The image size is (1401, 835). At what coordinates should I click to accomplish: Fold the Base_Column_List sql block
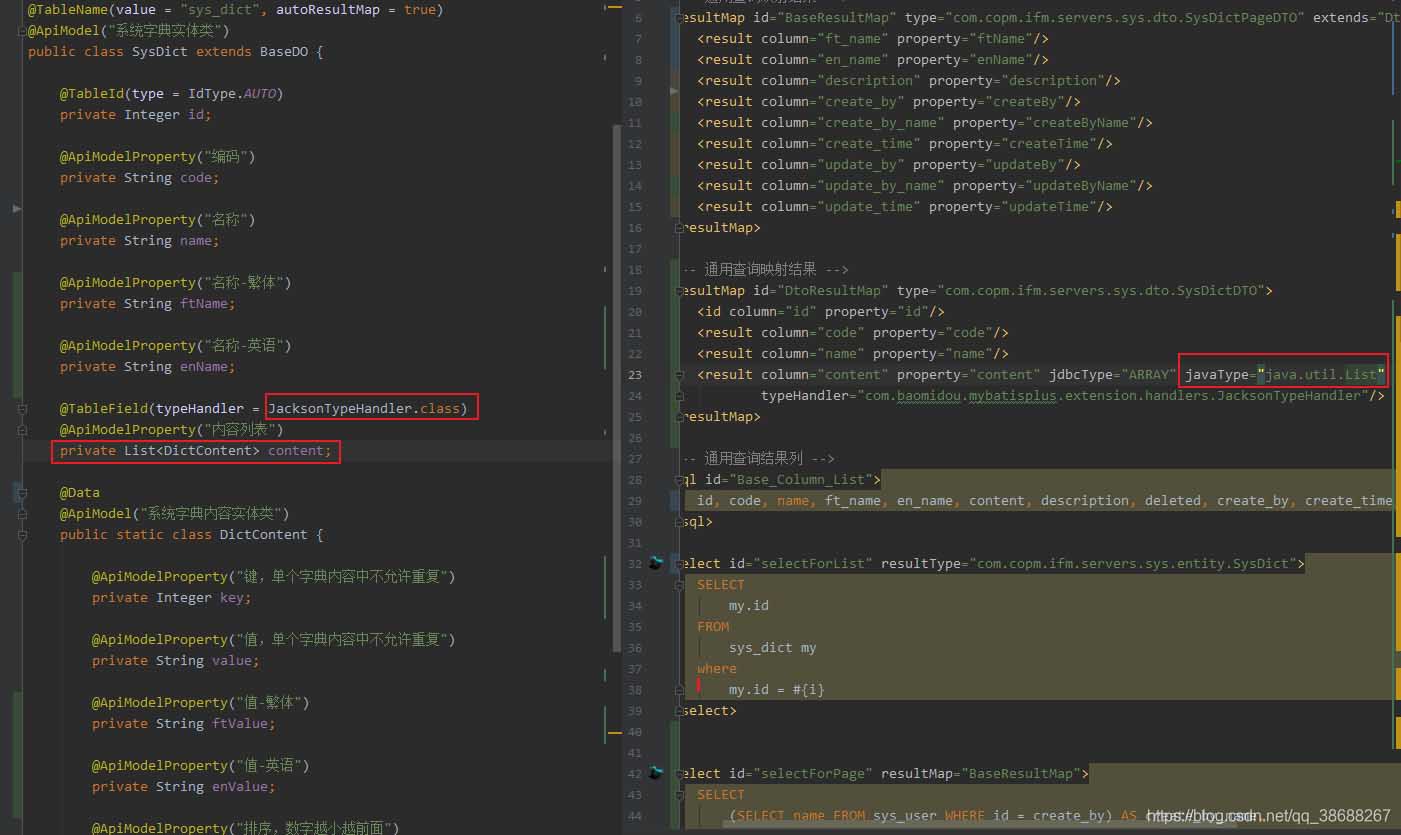[680, 480]
